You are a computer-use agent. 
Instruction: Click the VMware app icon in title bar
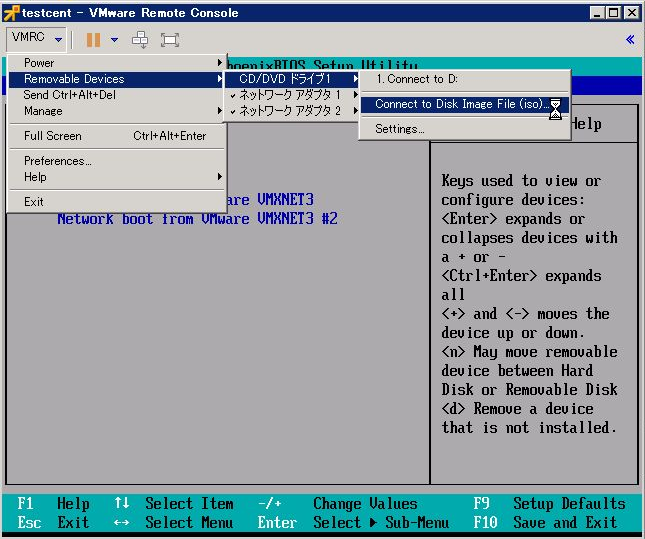(11, 13)
